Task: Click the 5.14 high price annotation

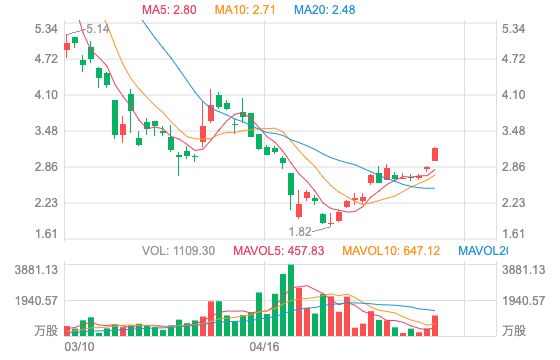Action: pos(98,29)
